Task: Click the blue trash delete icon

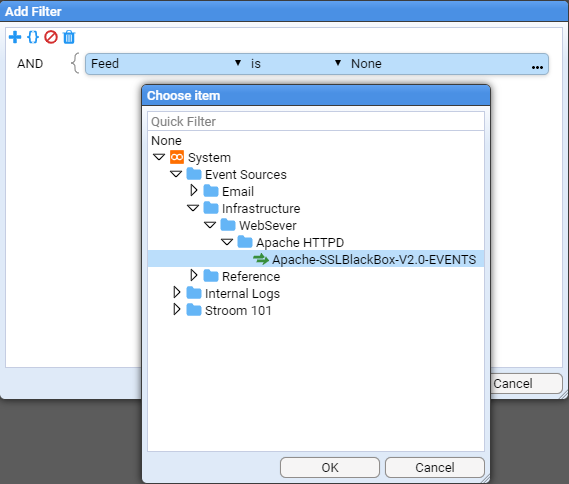Action: 69,37
